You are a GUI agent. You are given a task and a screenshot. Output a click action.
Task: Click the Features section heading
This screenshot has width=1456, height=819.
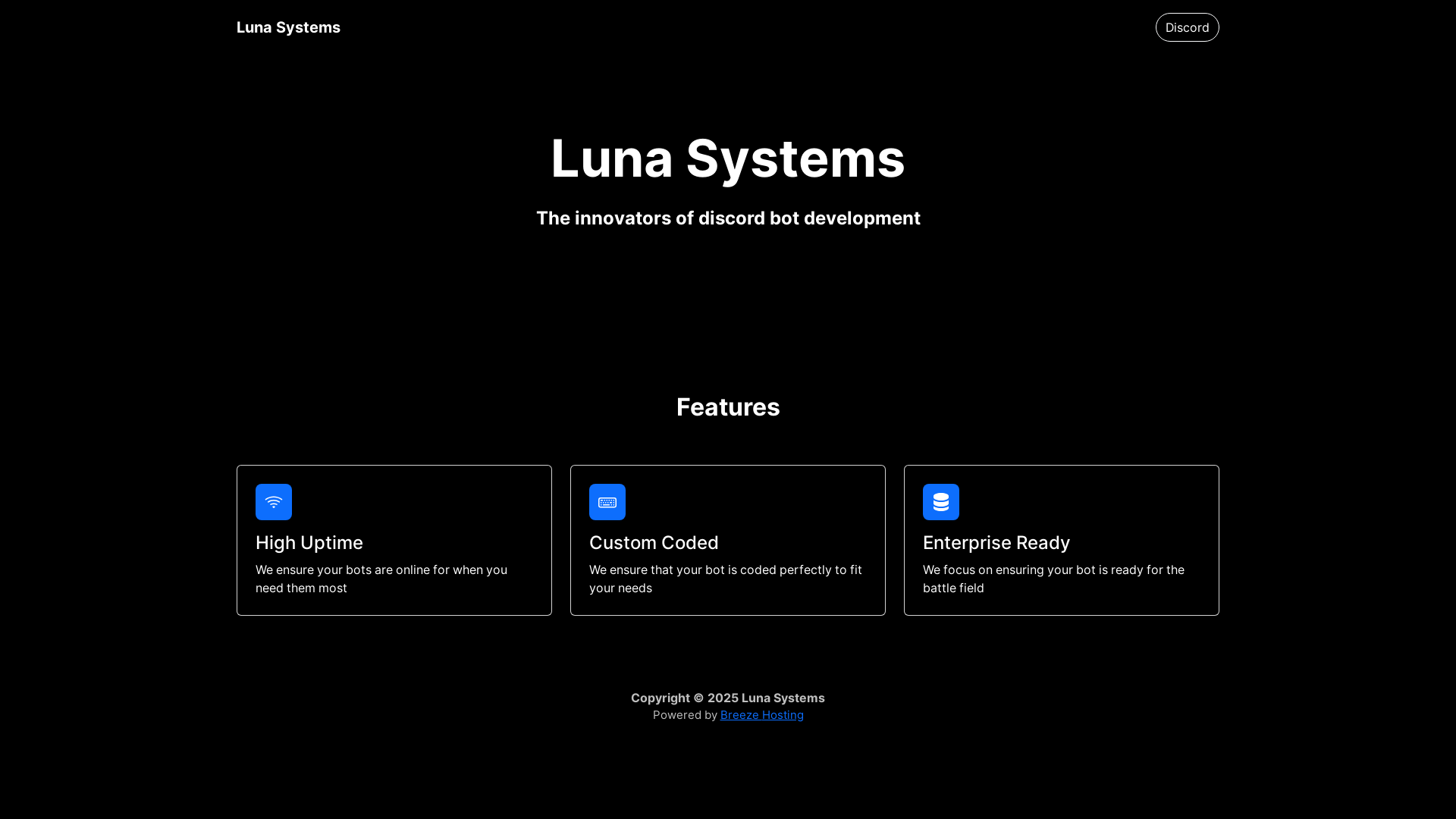coord(728,407)
